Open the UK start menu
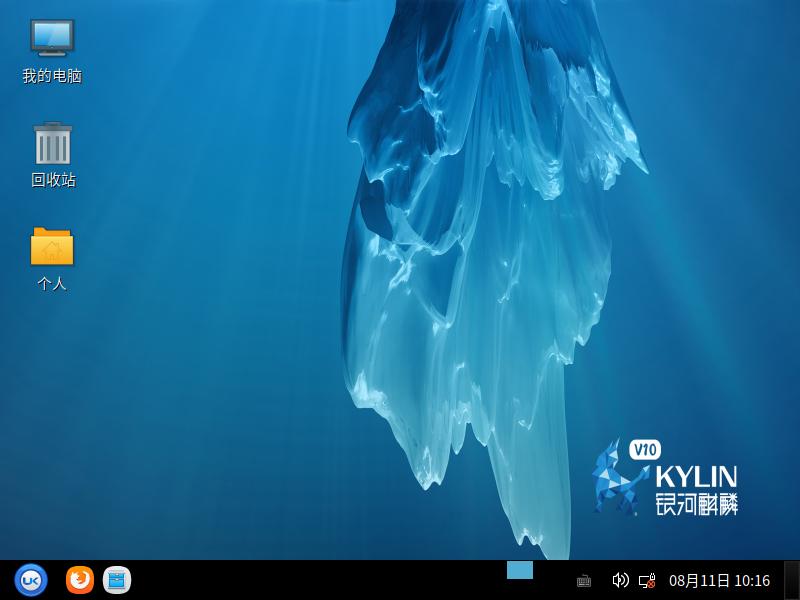 coord(32,578)
